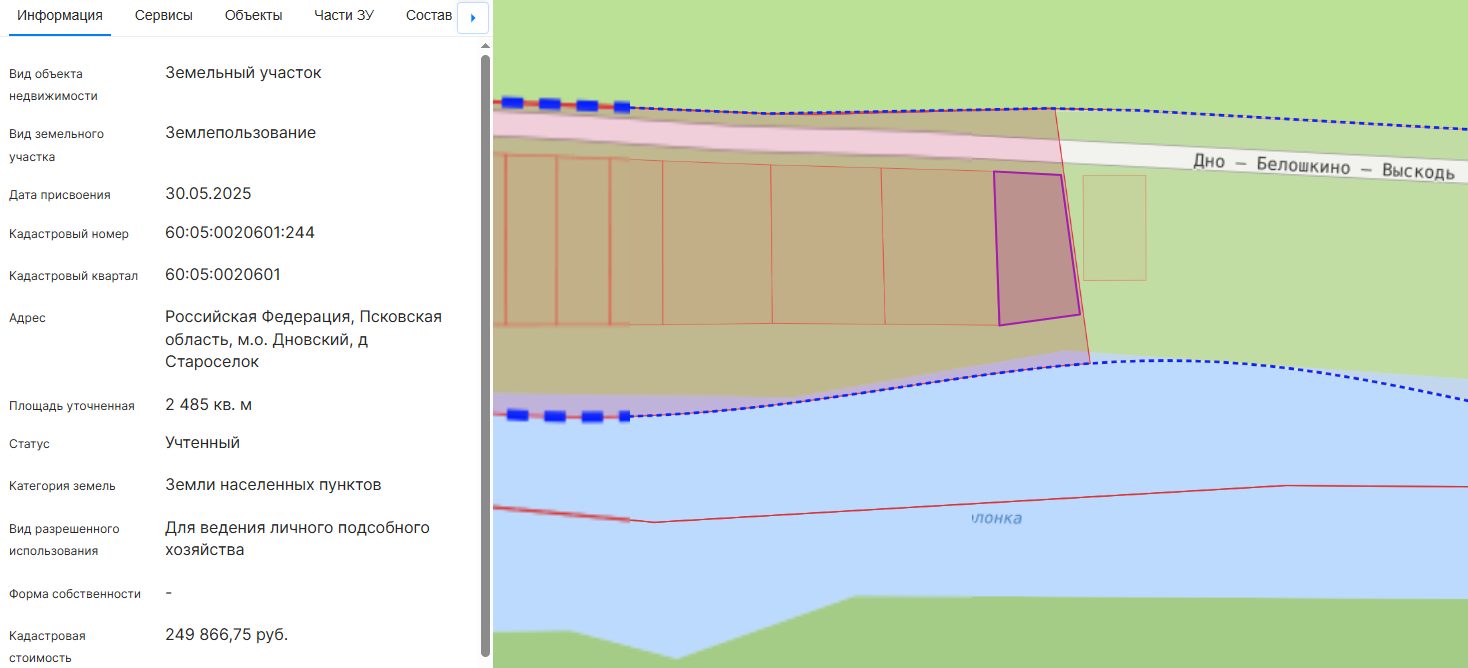Click the label Кадастровый номер
This screenshot has width=1468, height=668.
tap(69, 234)
